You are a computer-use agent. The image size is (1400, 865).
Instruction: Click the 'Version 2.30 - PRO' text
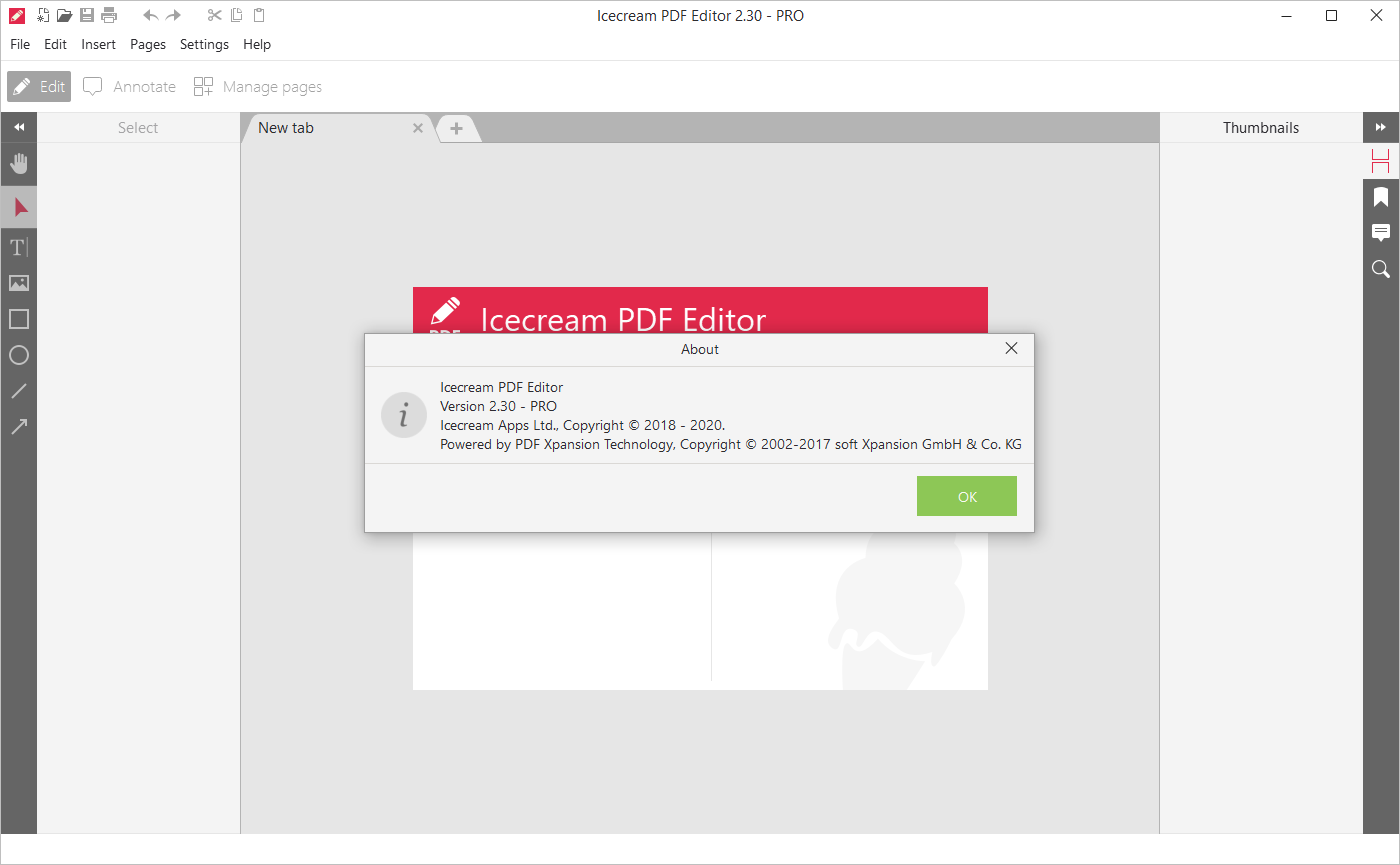(499, 406)
